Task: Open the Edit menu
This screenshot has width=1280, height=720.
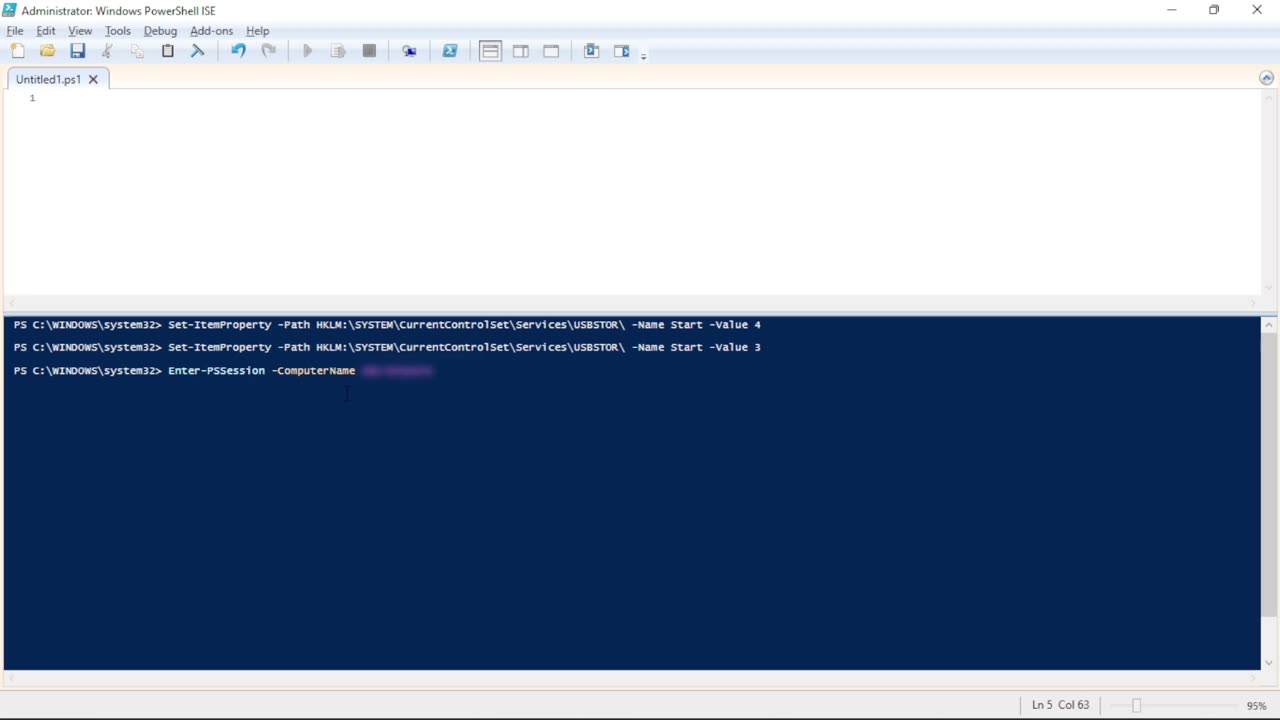Action: coord(46,31)
